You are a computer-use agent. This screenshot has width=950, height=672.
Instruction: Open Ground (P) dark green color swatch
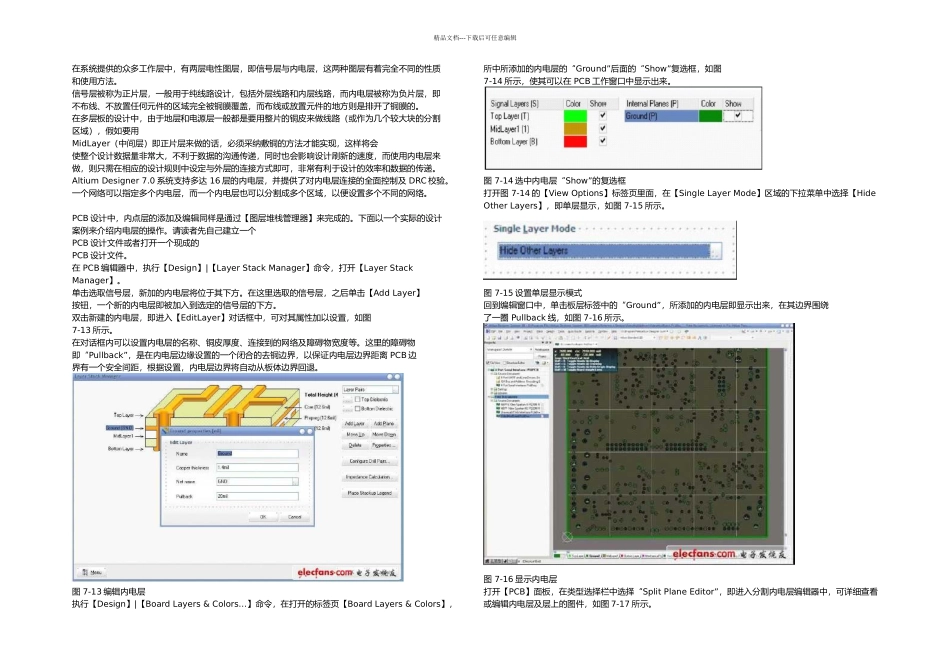click(710, 116)
